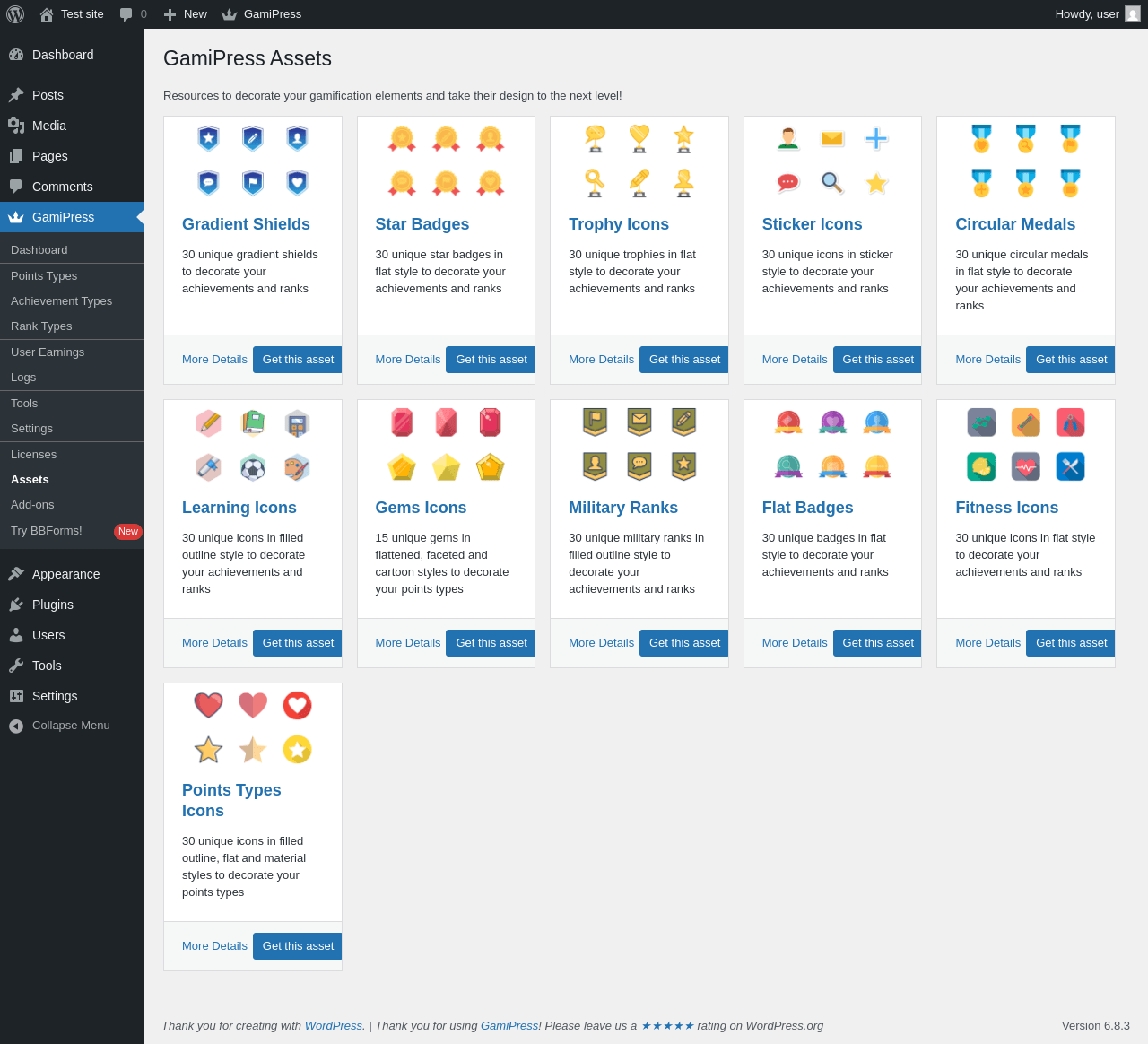Open the comments bubble icon in admin bar
Screen dimensions: 1148x1044
[126, 14]
